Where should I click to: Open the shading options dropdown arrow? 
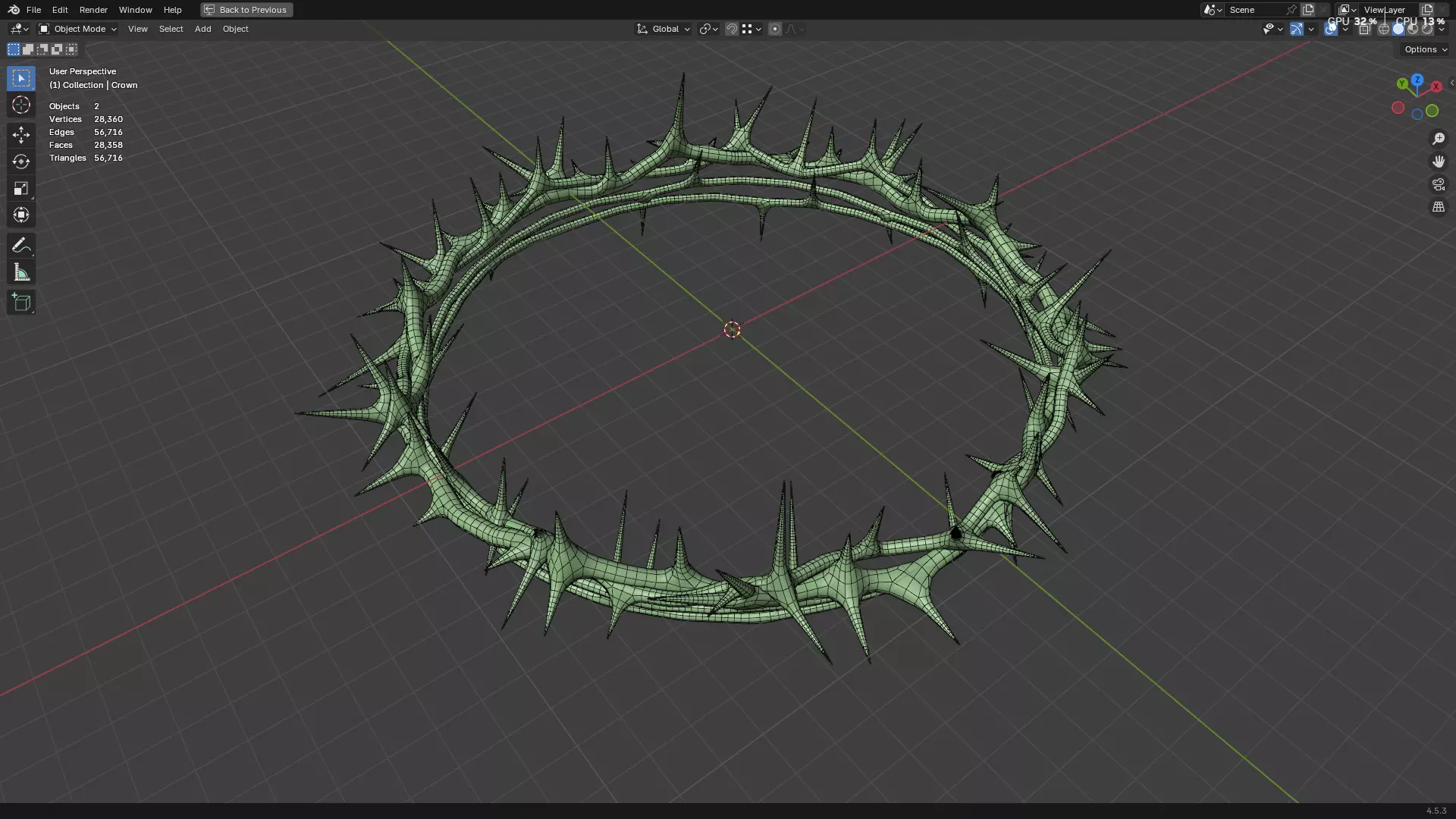[x=1442, y=29]
